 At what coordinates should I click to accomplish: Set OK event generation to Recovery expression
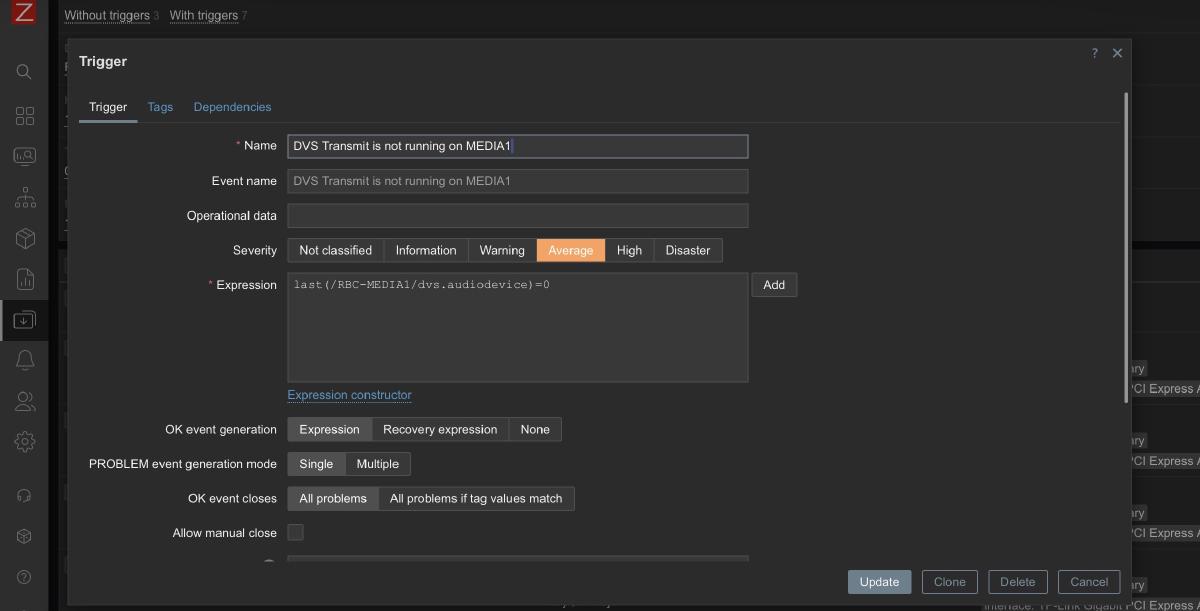439,429
